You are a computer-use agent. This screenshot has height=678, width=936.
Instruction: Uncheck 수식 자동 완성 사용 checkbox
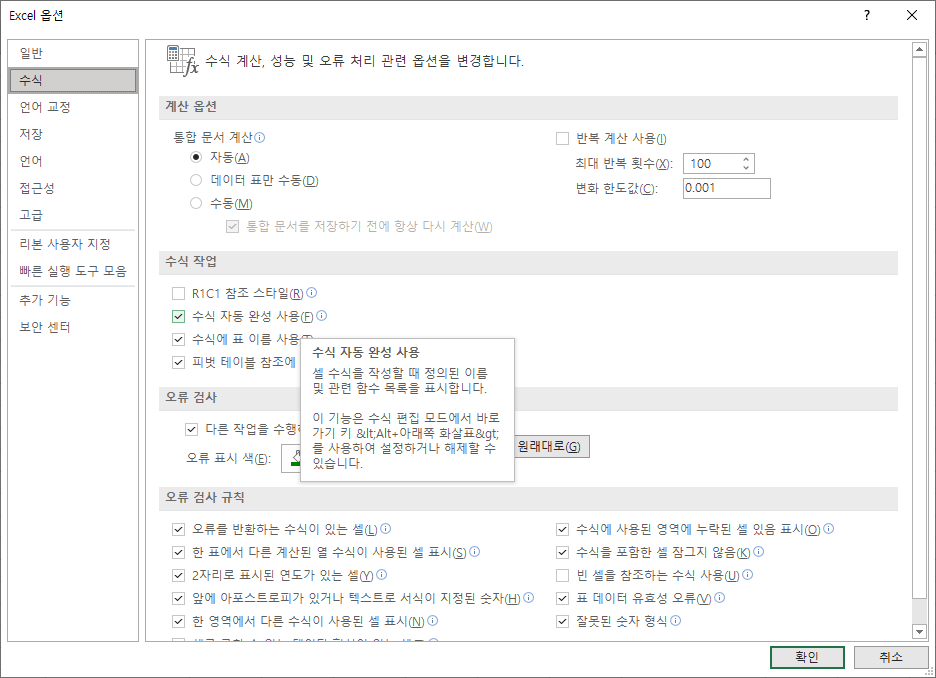click(x=178, y=316)
